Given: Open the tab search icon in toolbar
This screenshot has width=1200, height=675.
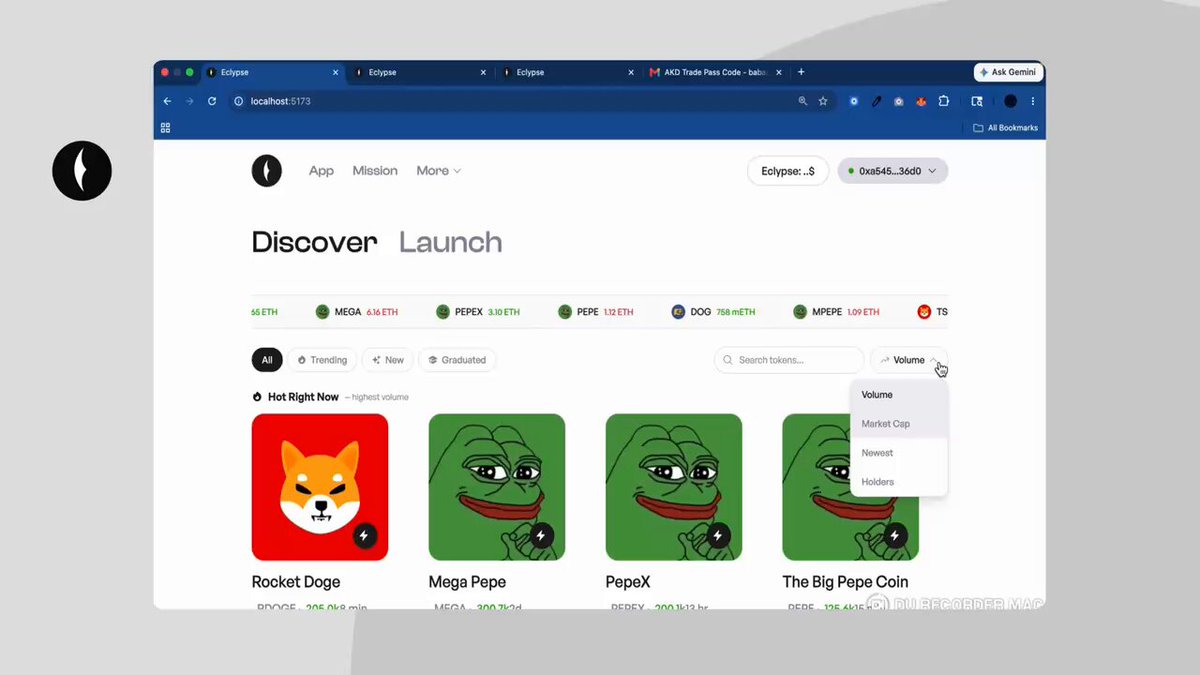Looking at the screenshot, I should (977, 101).
